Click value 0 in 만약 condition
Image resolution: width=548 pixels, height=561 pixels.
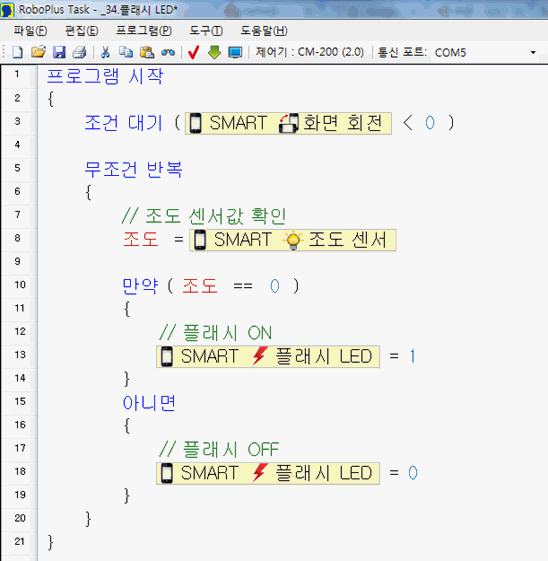(275, 286)
